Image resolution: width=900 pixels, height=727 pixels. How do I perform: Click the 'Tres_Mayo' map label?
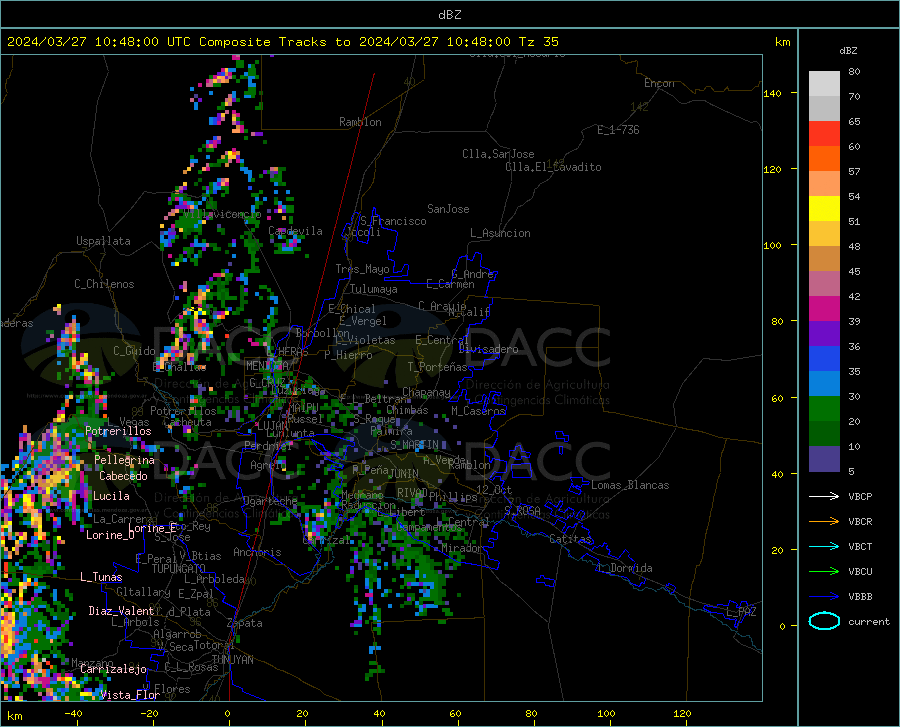(362, 269)
